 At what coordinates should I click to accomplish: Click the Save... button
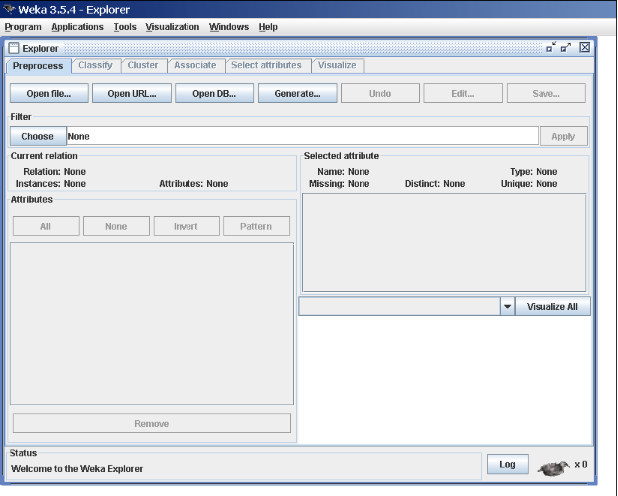(546, 93)
